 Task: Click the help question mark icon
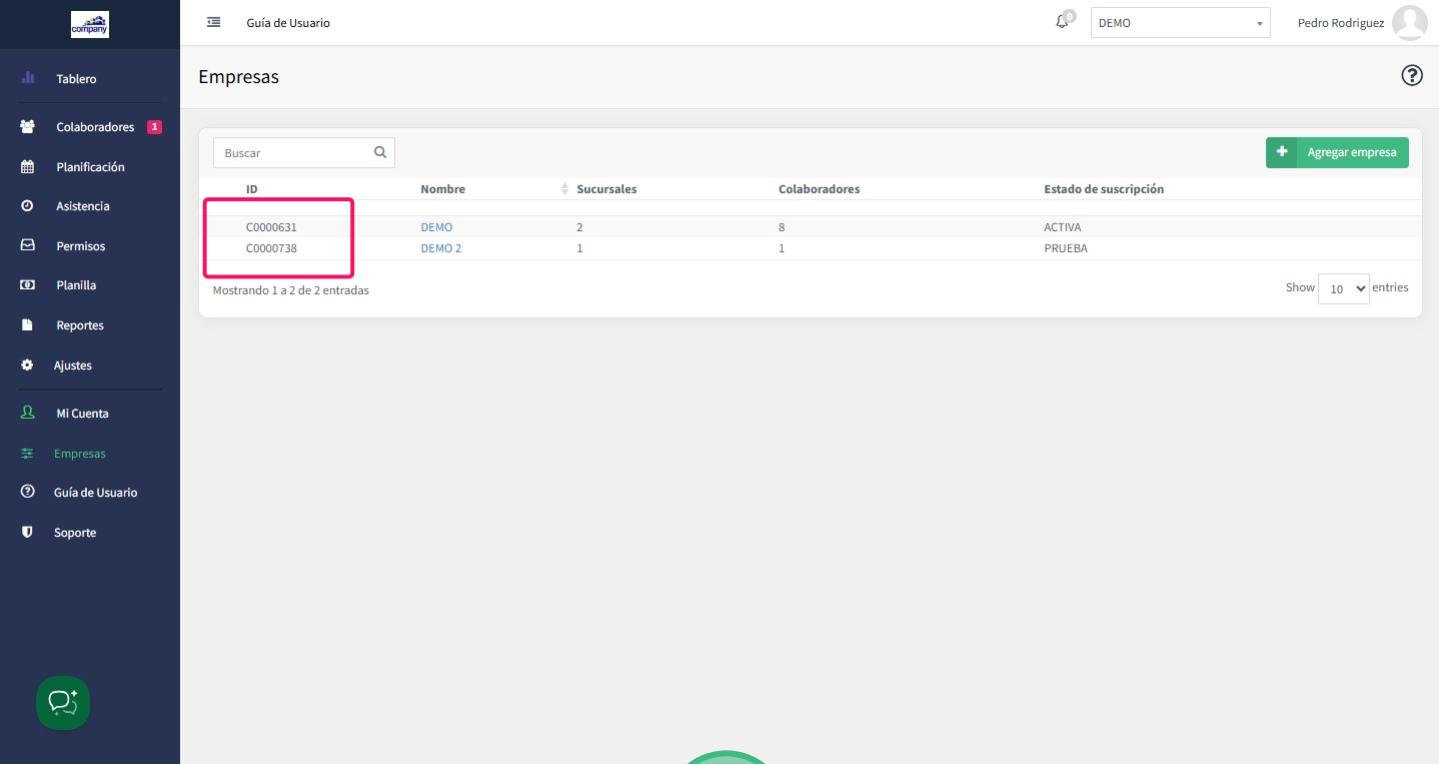(x=1412, y=76)
